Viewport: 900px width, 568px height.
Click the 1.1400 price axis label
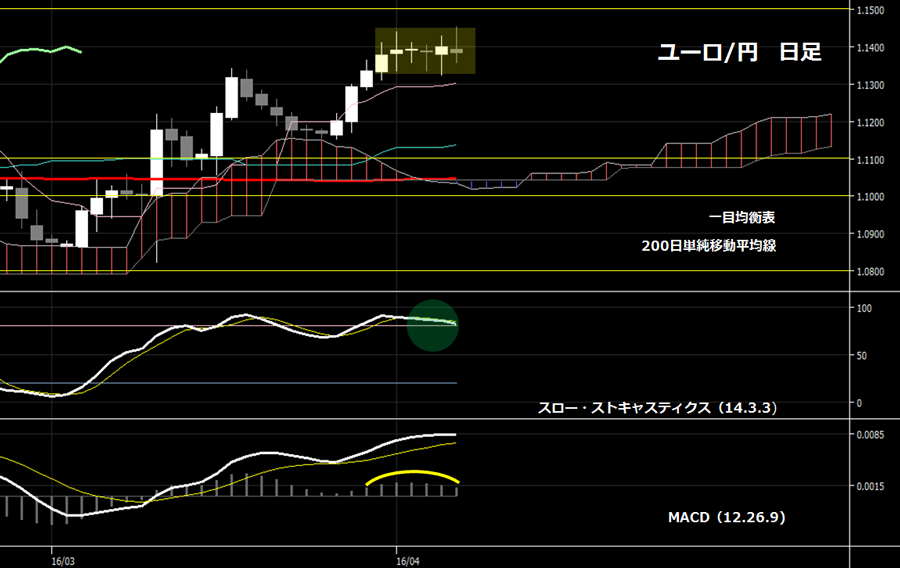click(873, 48)
